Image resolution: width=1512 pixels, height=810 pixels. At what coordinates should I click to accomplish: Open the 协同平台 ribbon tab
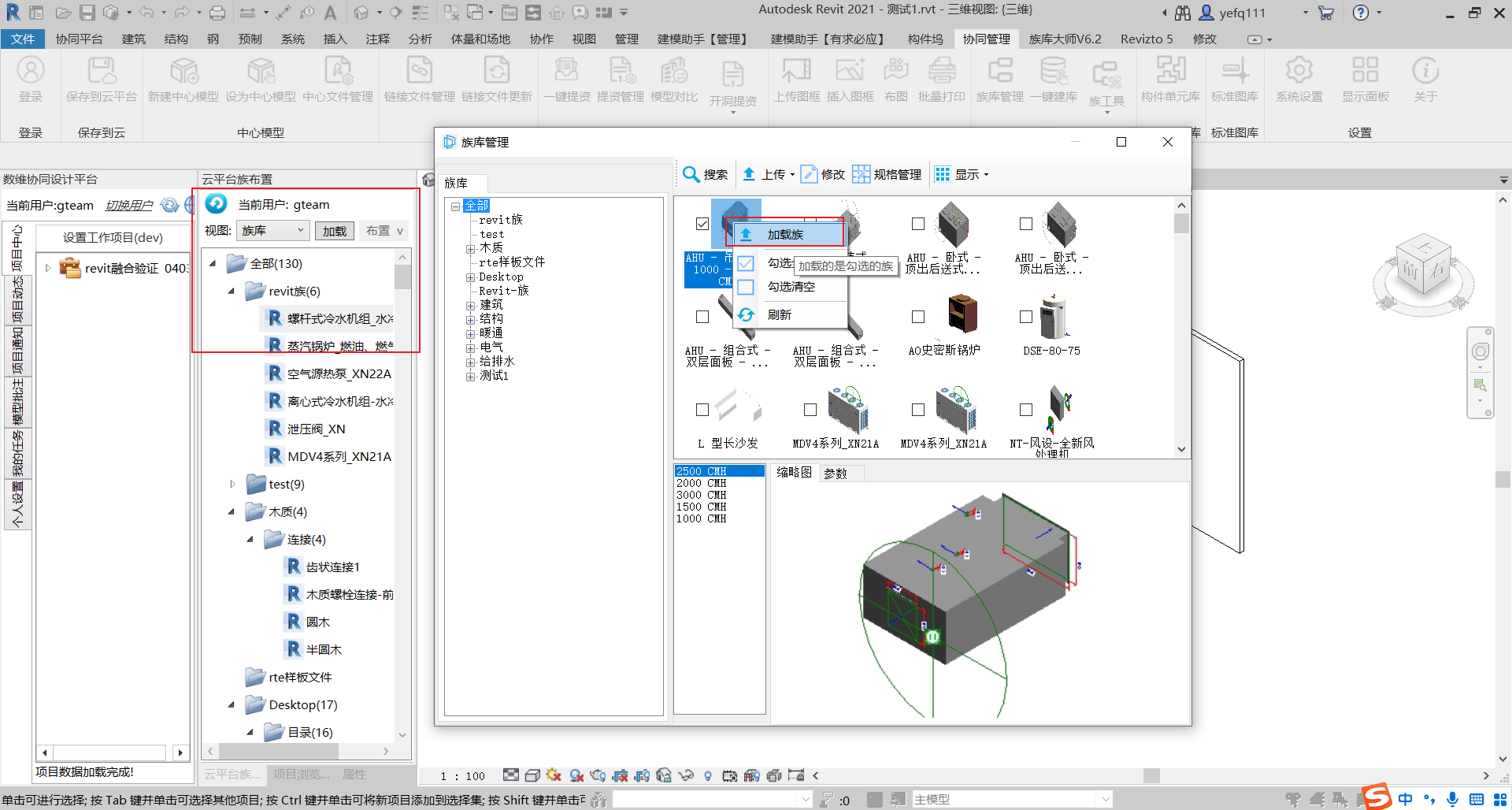pyautogui.click(x=79, y=39)
